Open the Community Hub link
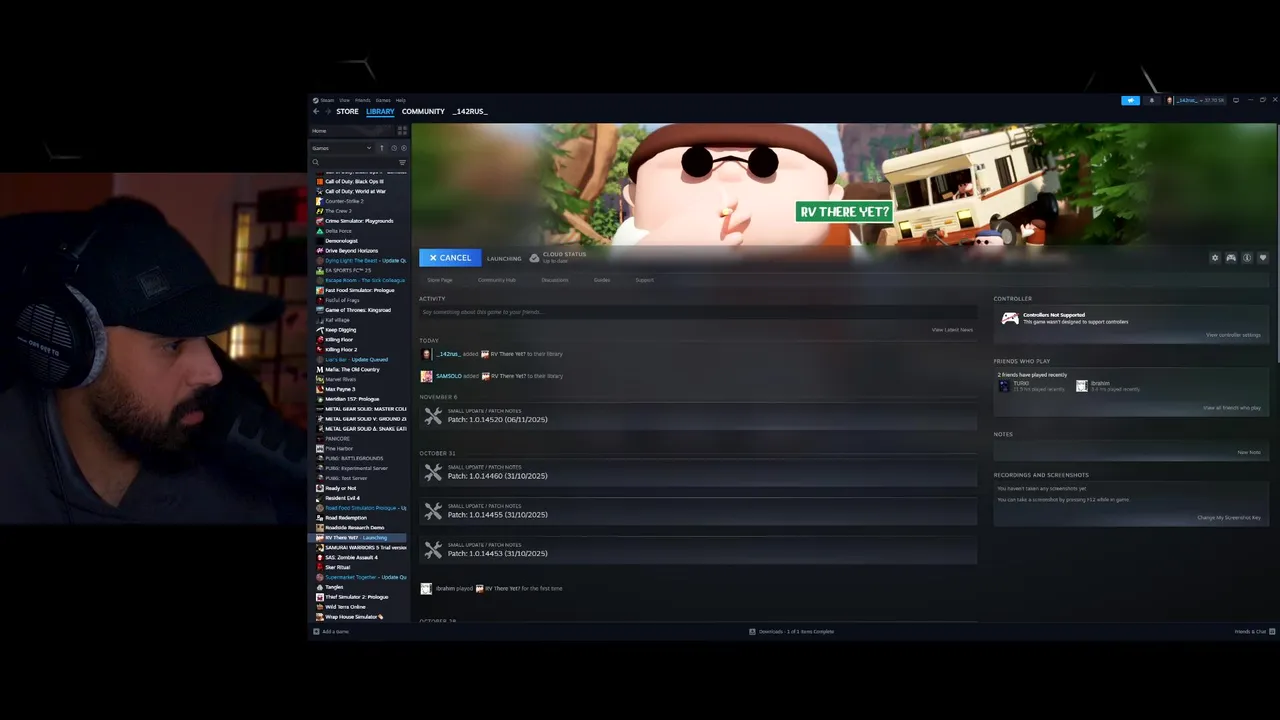1280x720 pixels. pyautogui.click(x=497, y=280)
